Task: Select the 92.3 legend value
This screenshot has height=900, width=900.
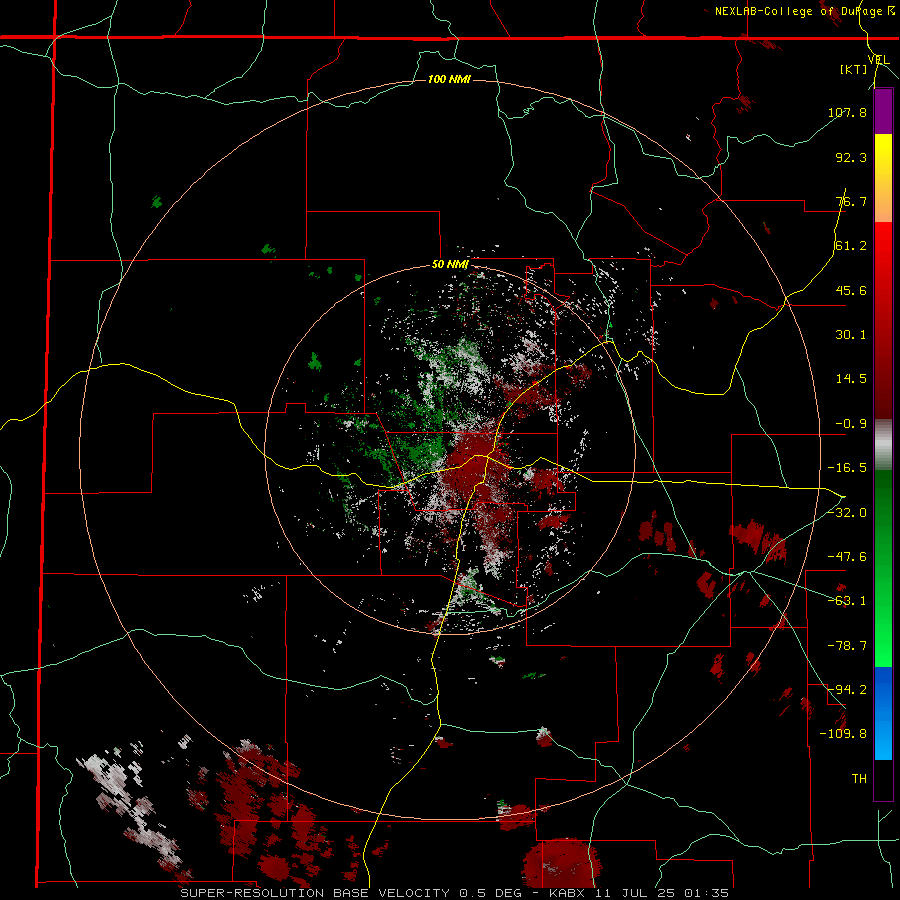Action: (x=851, y=157)
